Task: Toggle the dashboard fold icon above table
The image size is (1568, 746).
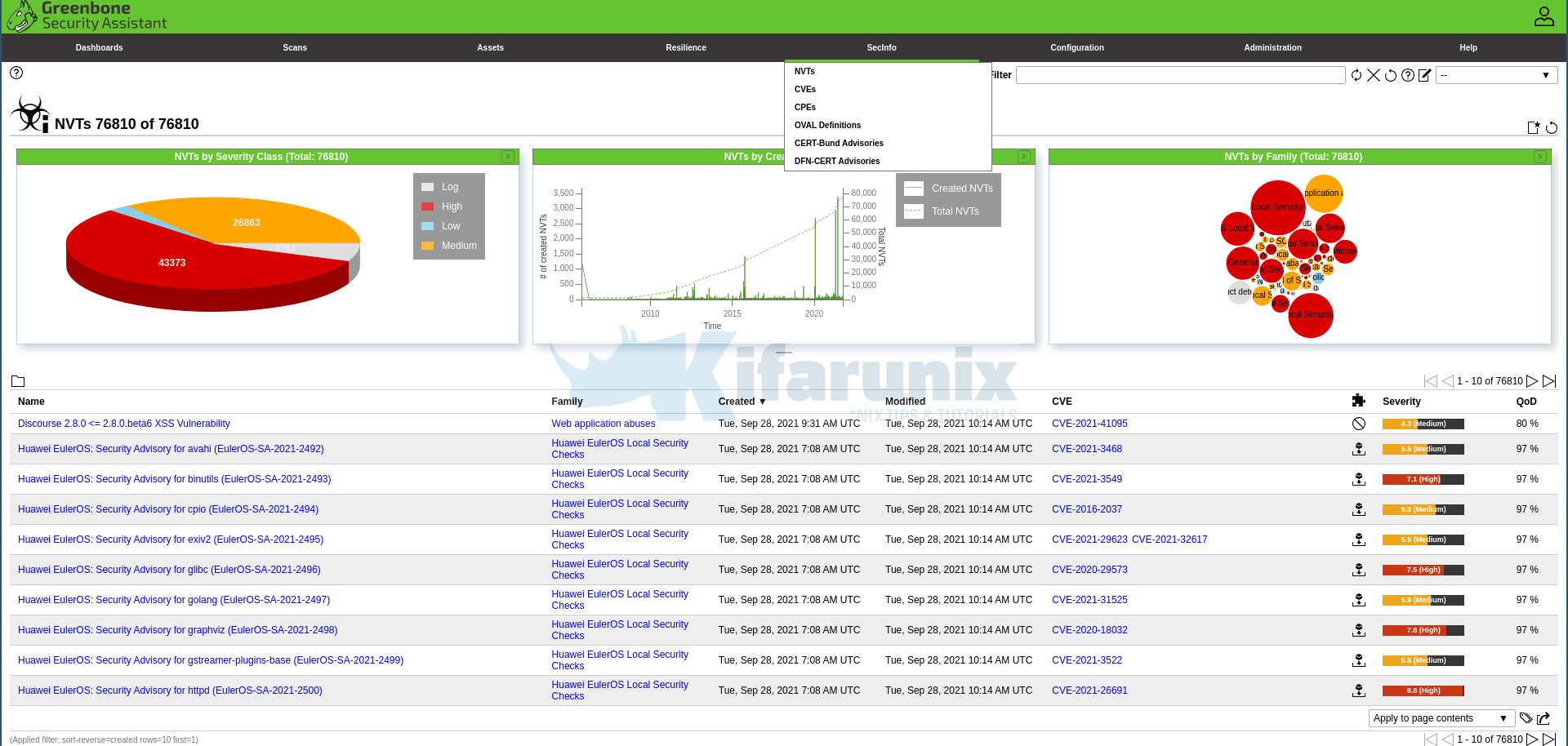Action: click(18, 381)
